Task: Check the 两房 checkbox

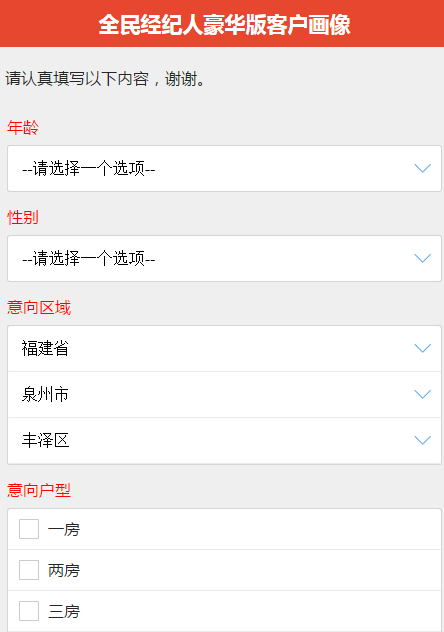Action: pyautogui.click(x=29, y=570)
